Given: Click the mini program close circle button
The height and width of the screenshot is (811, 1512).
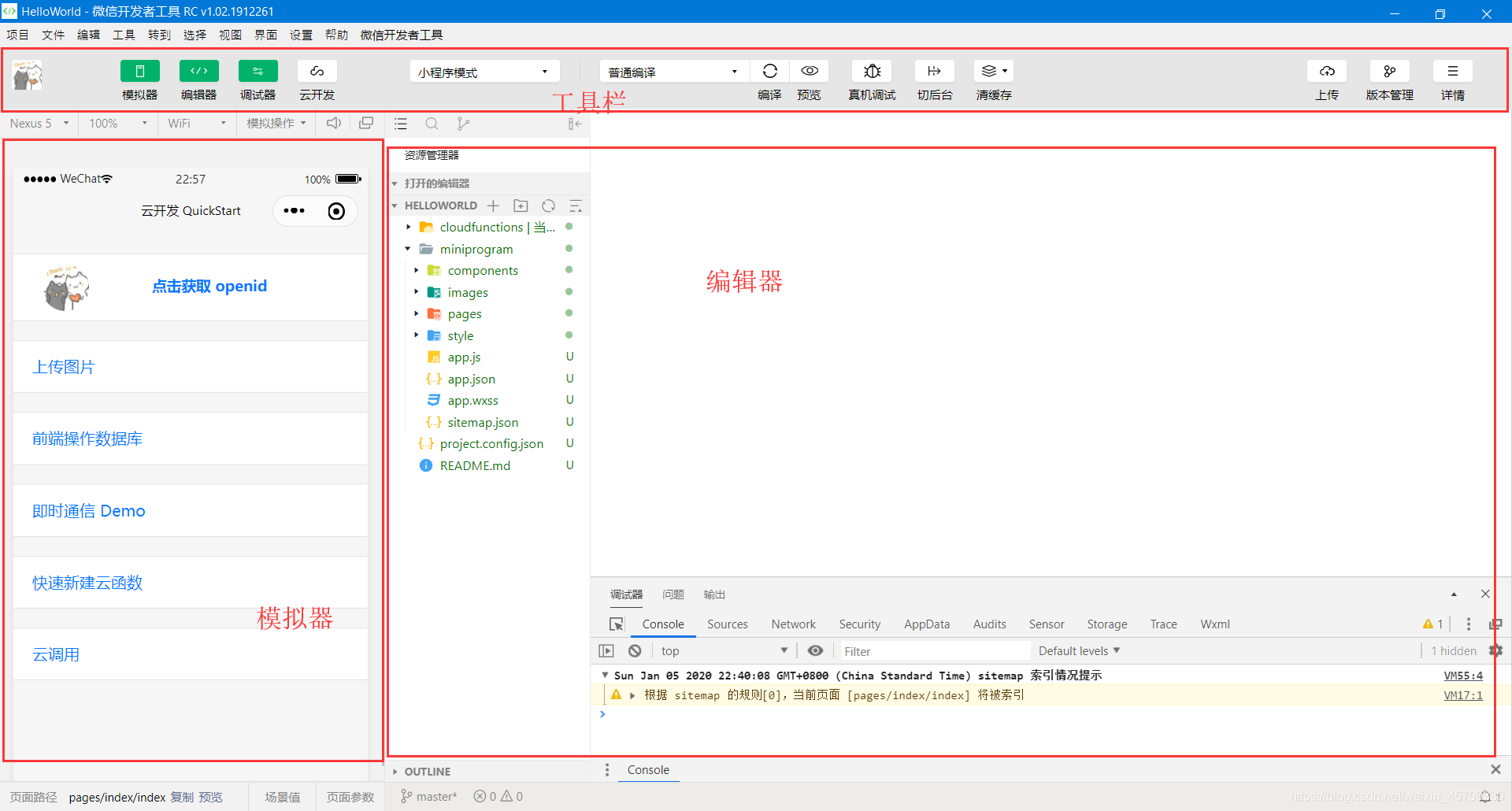Looking at the screenshot, I should coord(336,211).
